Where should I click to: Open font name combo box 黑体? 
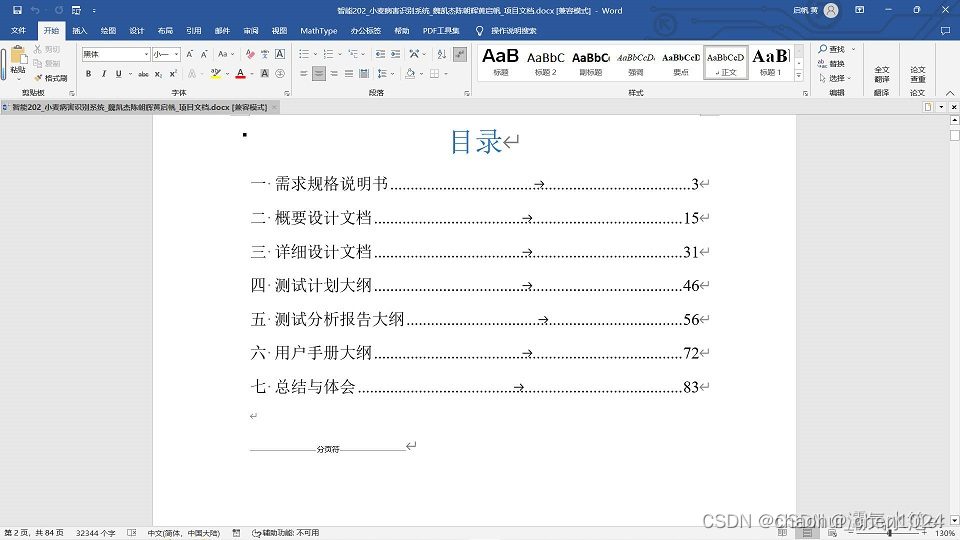tap(116, 54)
